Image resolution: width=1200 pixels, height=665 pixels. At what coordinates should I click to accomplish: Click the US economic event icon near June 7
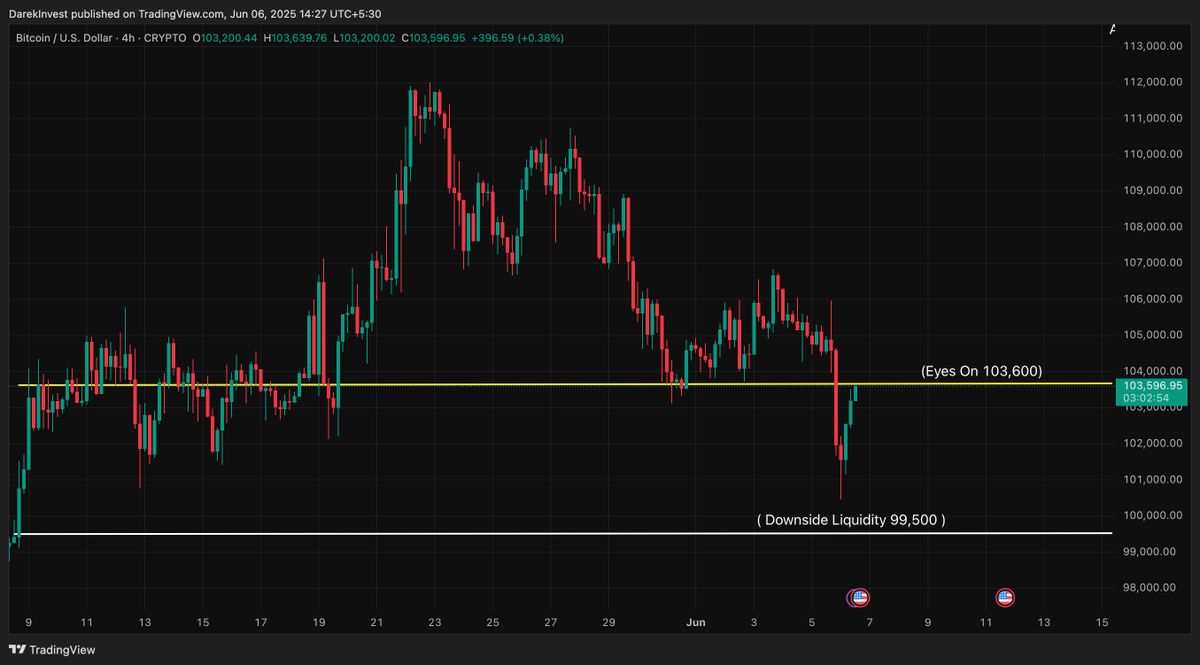[x=860, y=598]
